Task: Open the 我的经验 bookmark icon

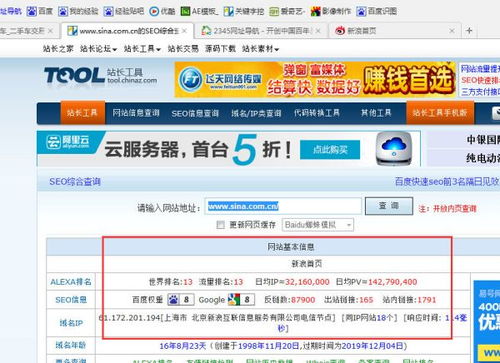Action: [63, 11]
